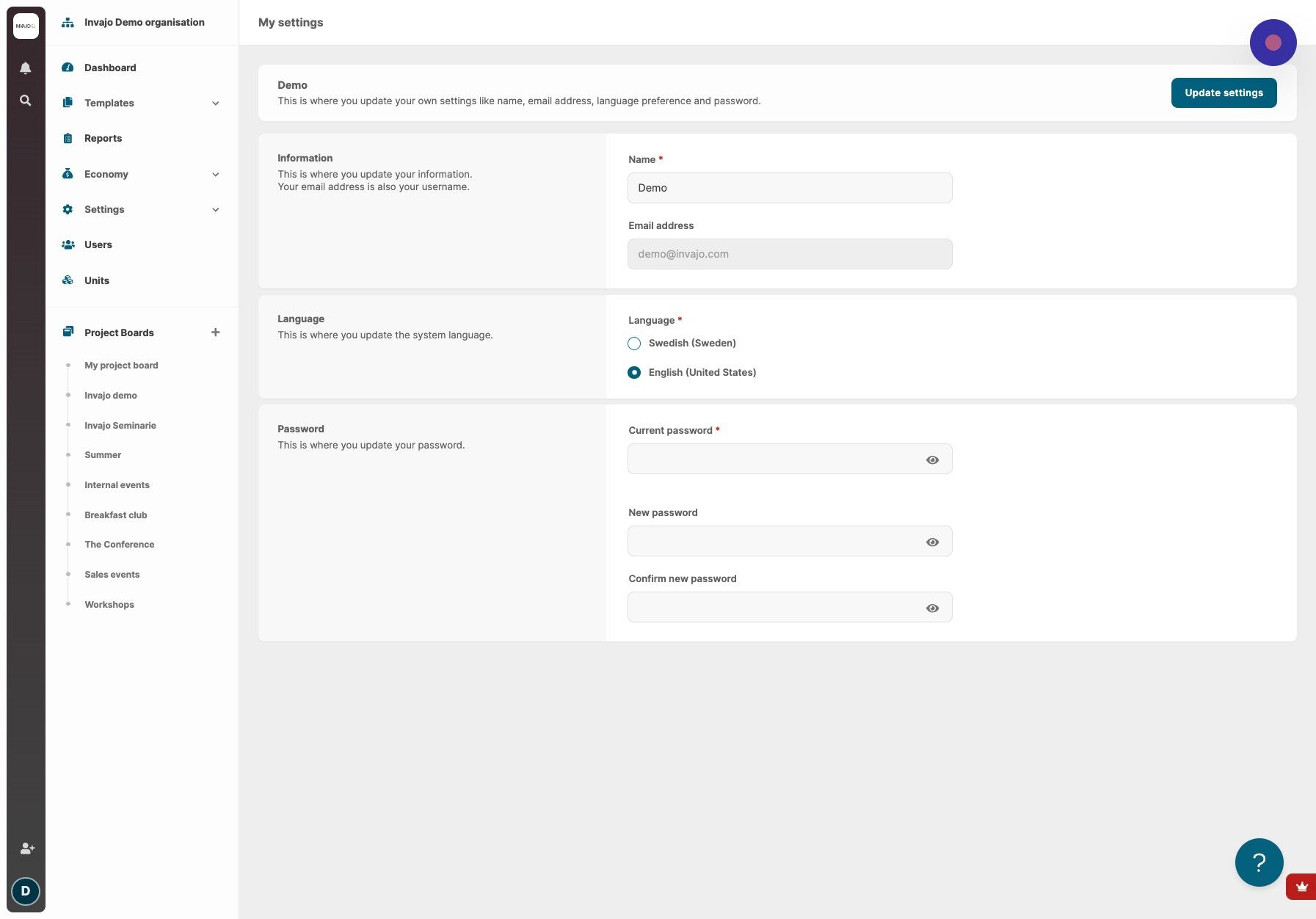This screenshot has width=1316, height=919.
Task: Reveal the confirm new password field
Action: click(932, 609)
